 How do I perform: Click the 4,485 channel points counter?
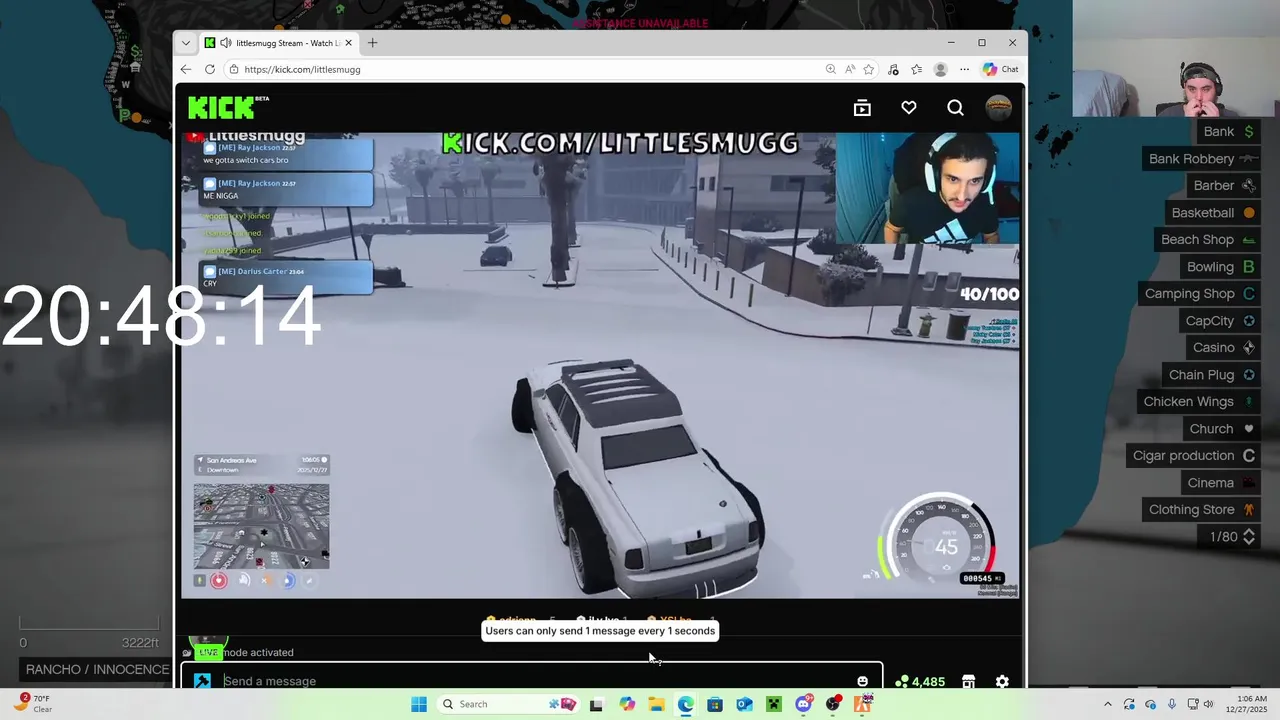[920, 681]
